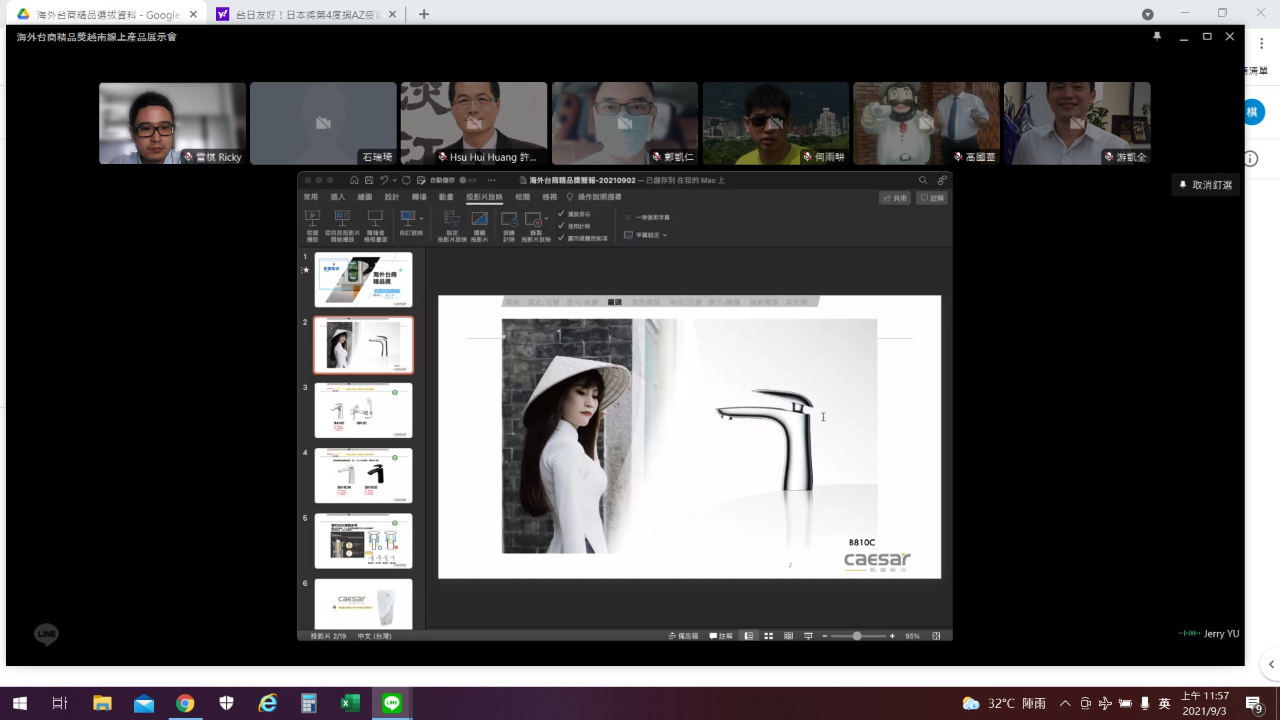Viewport: 1280px width, 720px height.
Task: Click the hide slide icon
Action: pos(479,219)
